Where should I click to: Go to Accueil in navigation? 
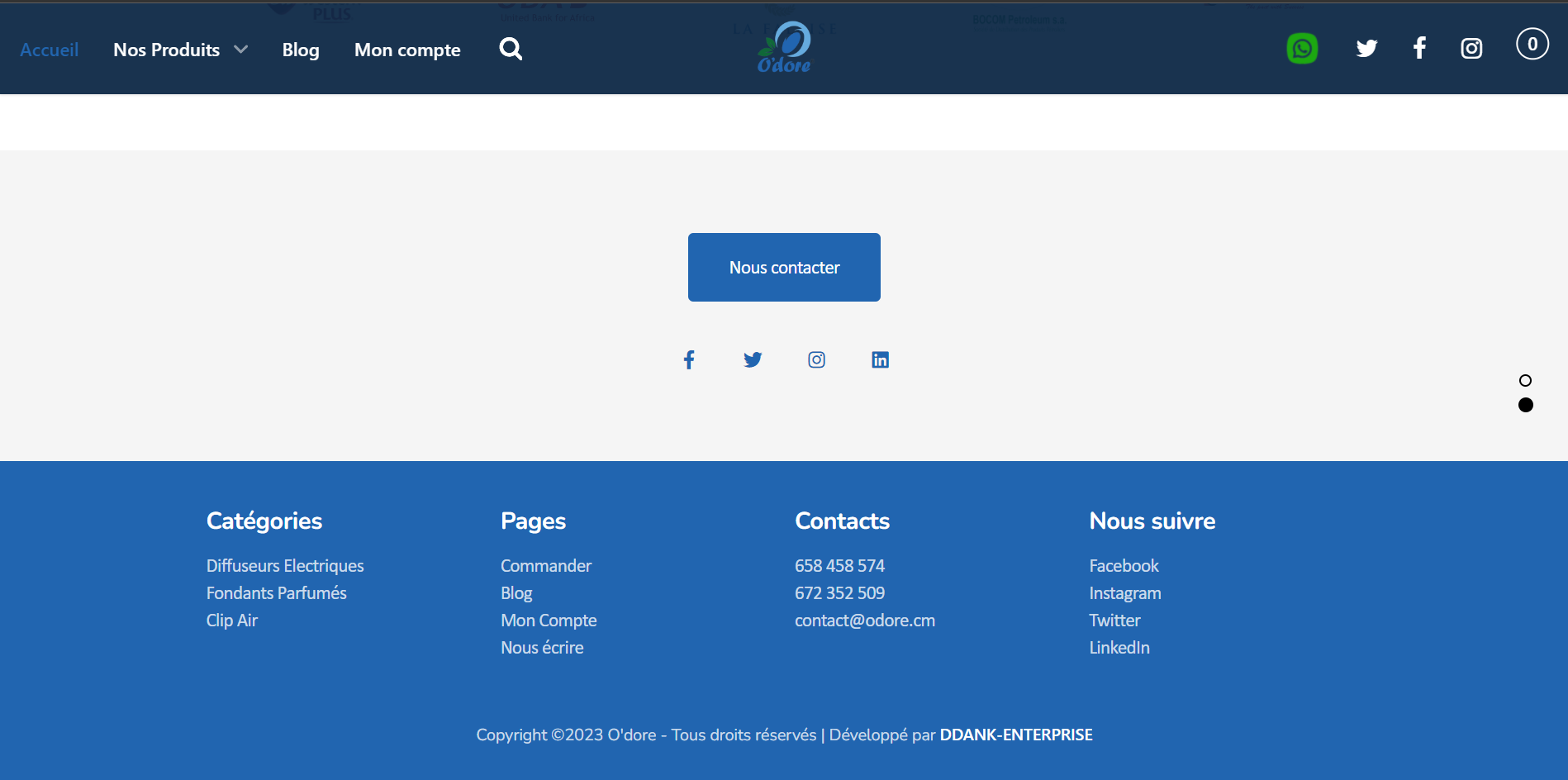click(50, 50)
